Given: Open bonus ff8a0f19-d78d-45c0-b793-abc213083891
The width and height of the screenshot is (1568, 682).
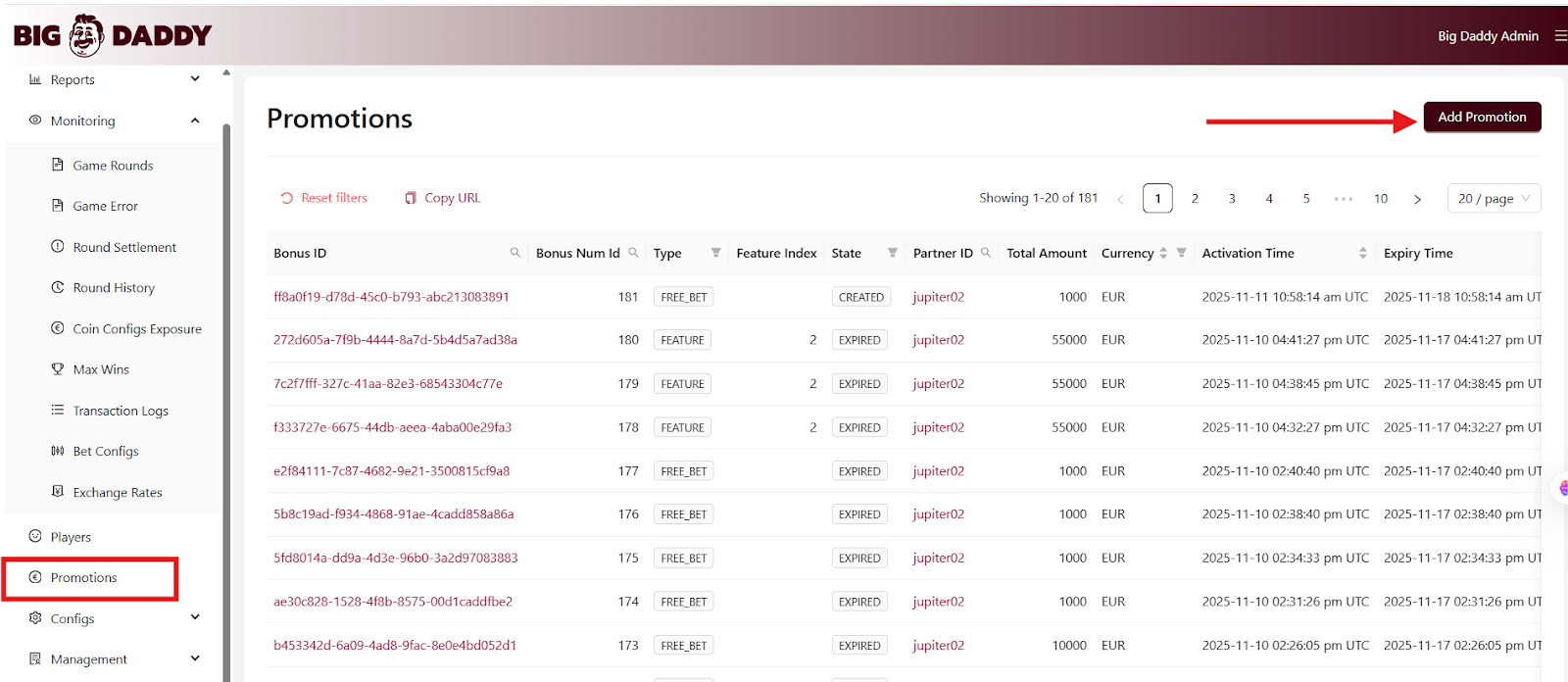Looking at the screenshot, I should point(391,297).
